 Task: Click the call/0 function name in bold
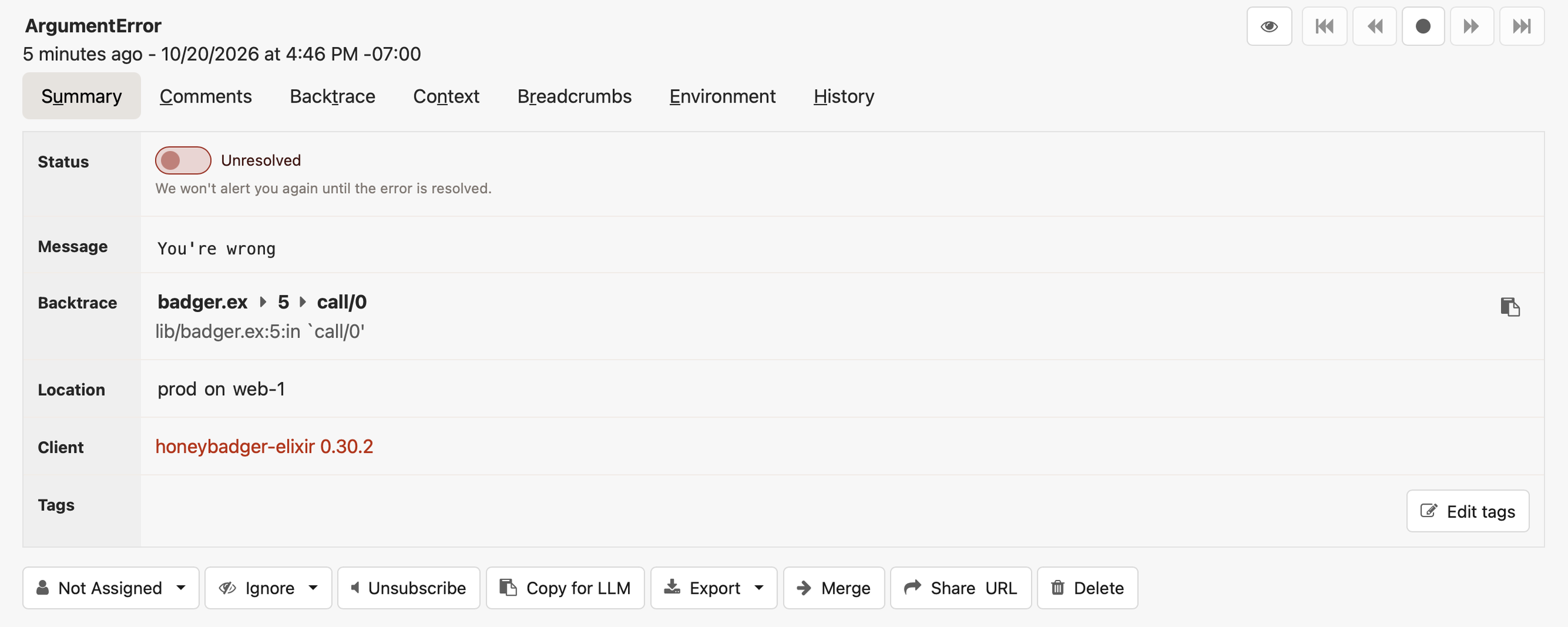[x=341, y=302]
